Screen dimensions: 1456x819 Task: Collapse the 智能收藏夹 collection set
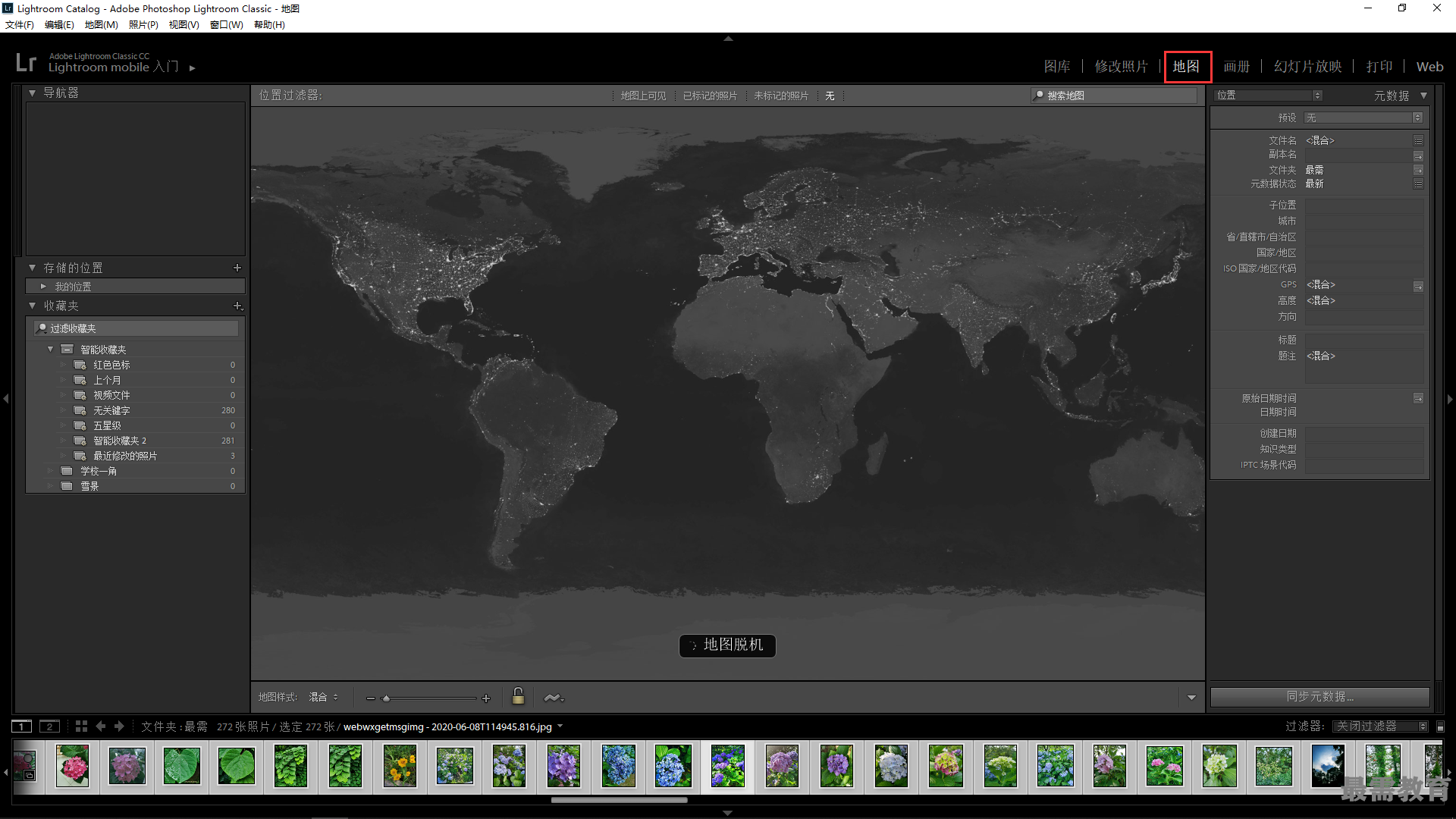(x=51, y=350)
